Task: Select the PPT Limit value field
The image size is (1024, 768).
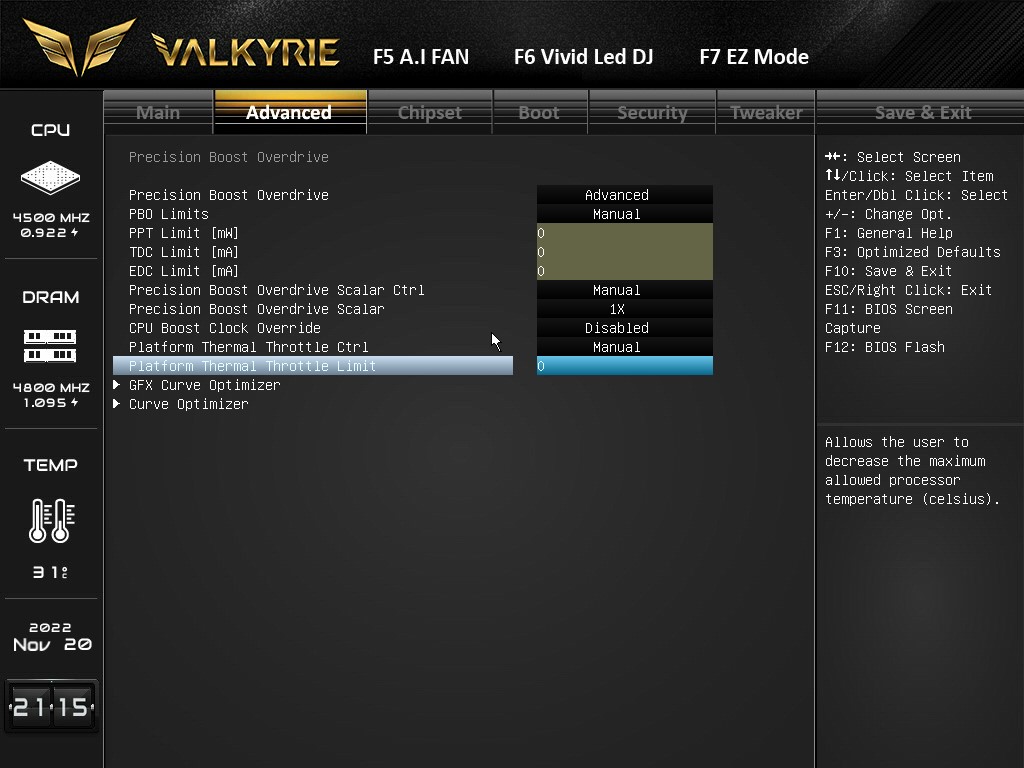Action: tap(624, 232)
